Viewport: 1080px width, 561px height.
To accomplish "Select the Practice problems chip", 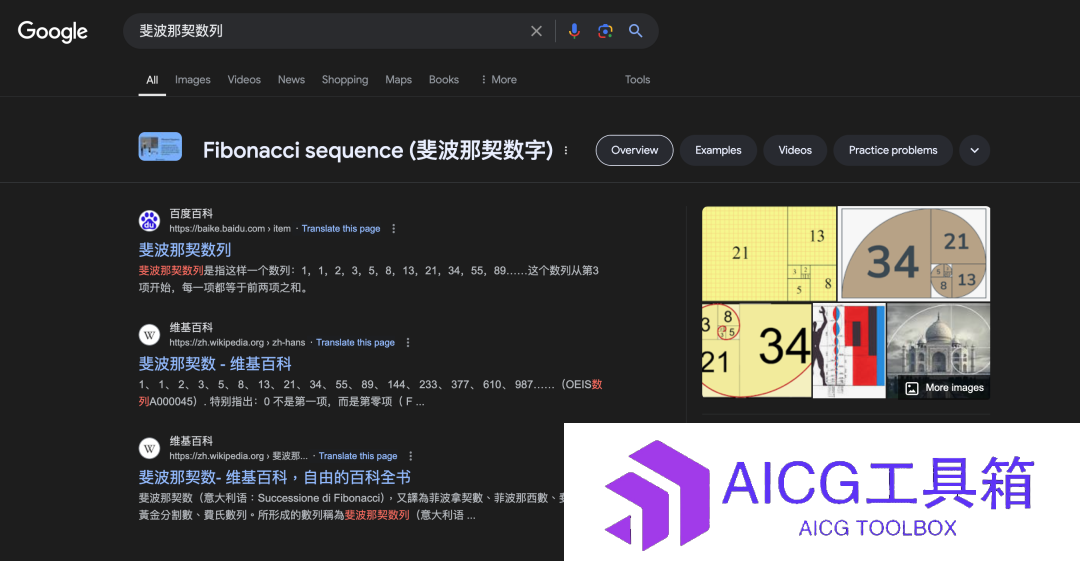I will (893, 150).
